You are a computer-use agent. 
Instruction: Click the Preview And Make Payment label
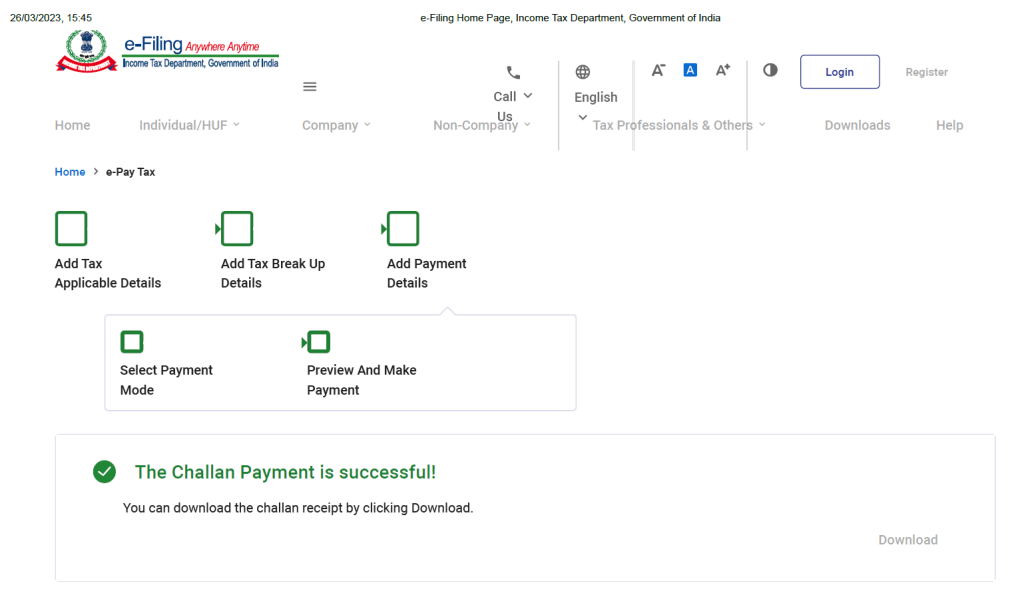[x=362, y=380]
